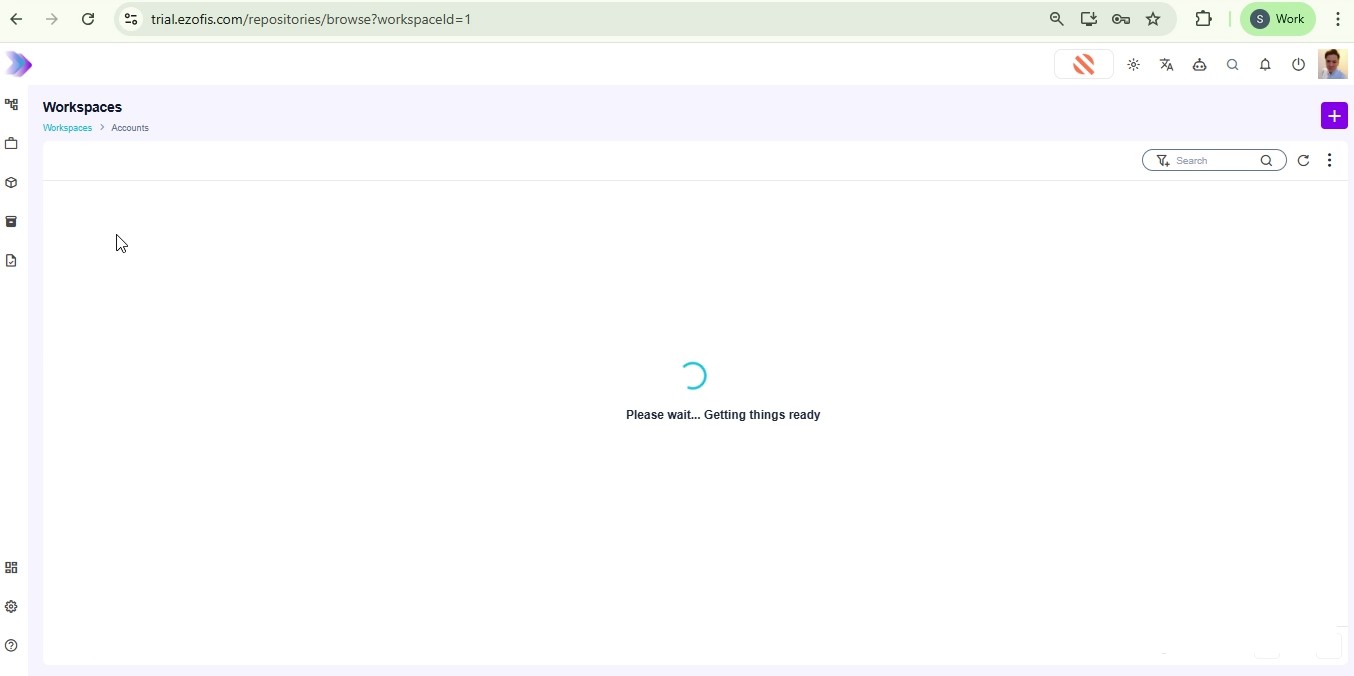Open the dashboard grid icon in sidebar

[12, 568]
